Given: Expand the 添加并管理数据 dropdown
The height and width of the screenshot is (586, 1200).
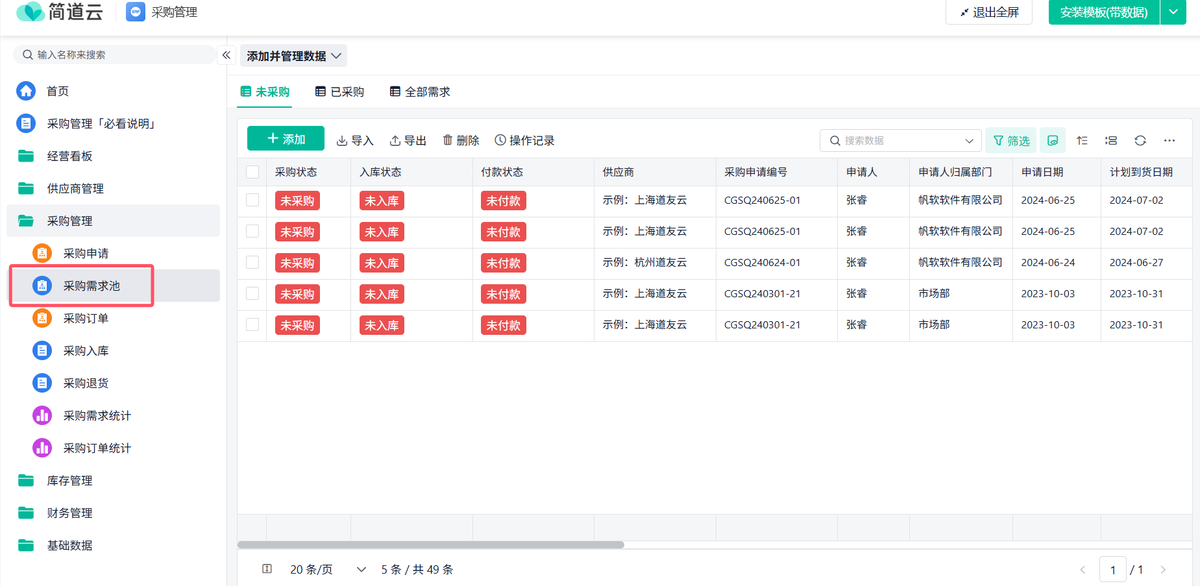Looking at the screenshot, I should click(294, 56).
